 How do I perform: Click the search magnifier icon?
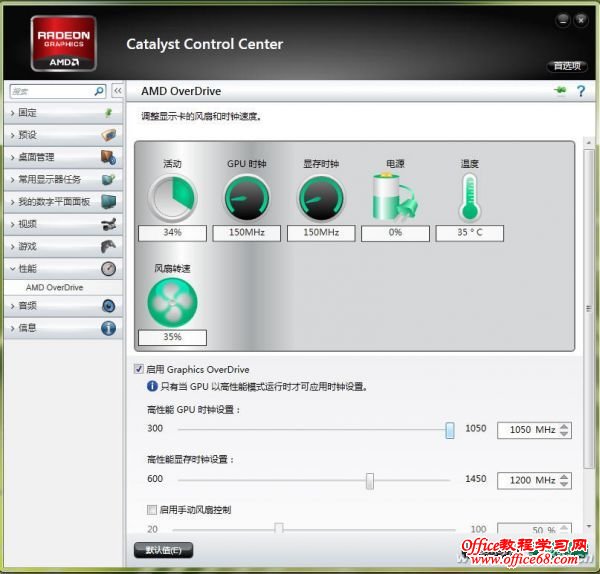click(99, 91)
